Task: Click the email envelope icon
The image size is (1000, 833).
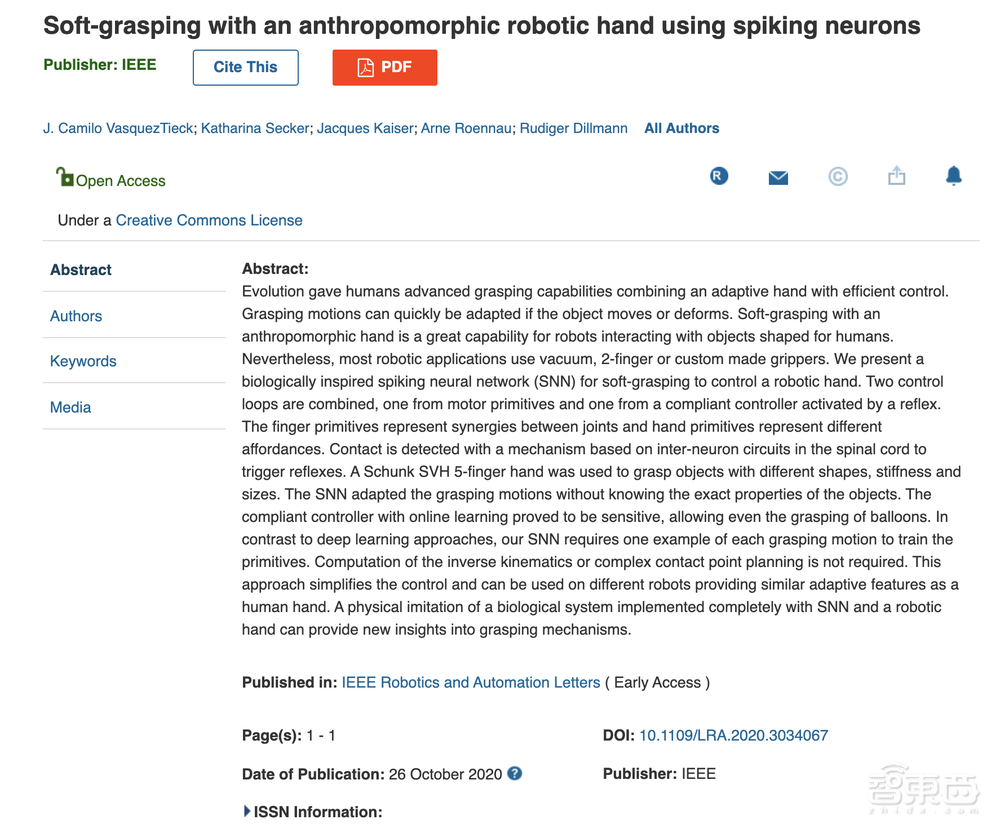Action: point(778,178)
